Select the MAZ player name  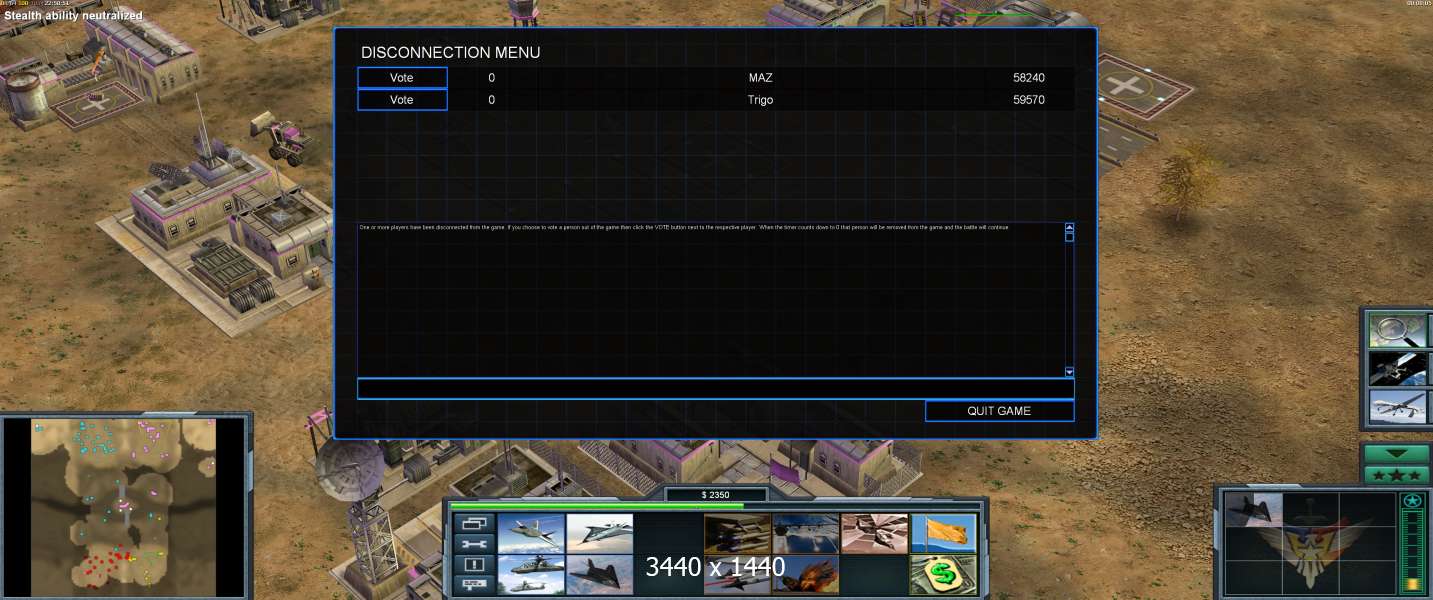click(x=760, y=78)
